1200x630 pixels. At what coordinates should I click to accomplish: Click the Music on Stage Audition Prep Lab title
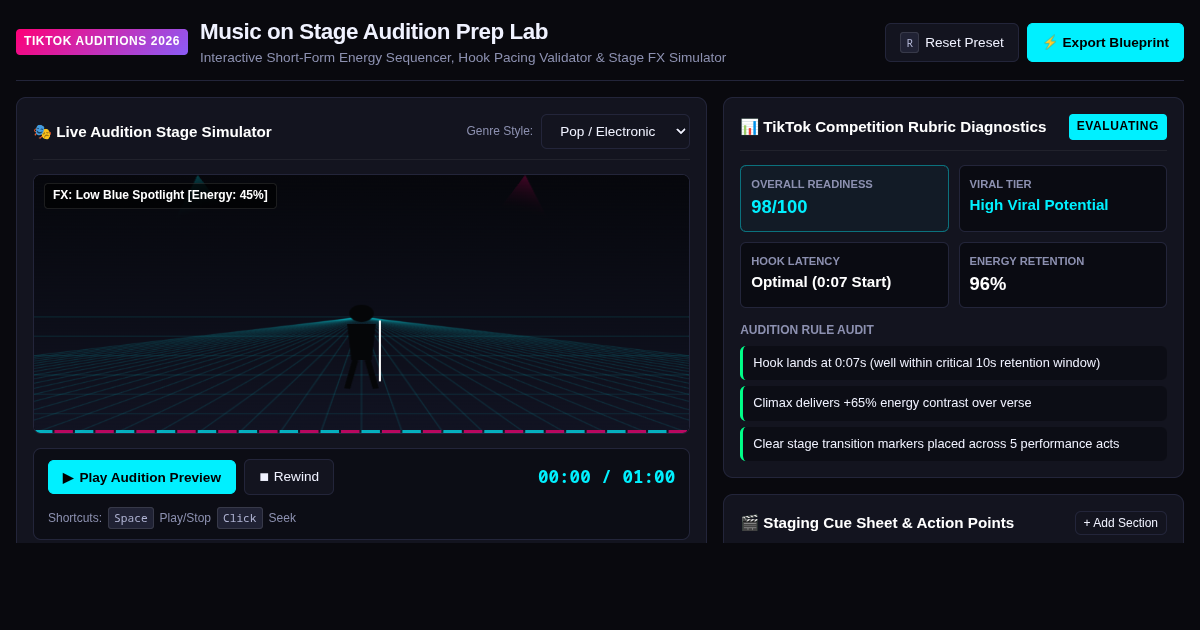(x=374, y=32)
